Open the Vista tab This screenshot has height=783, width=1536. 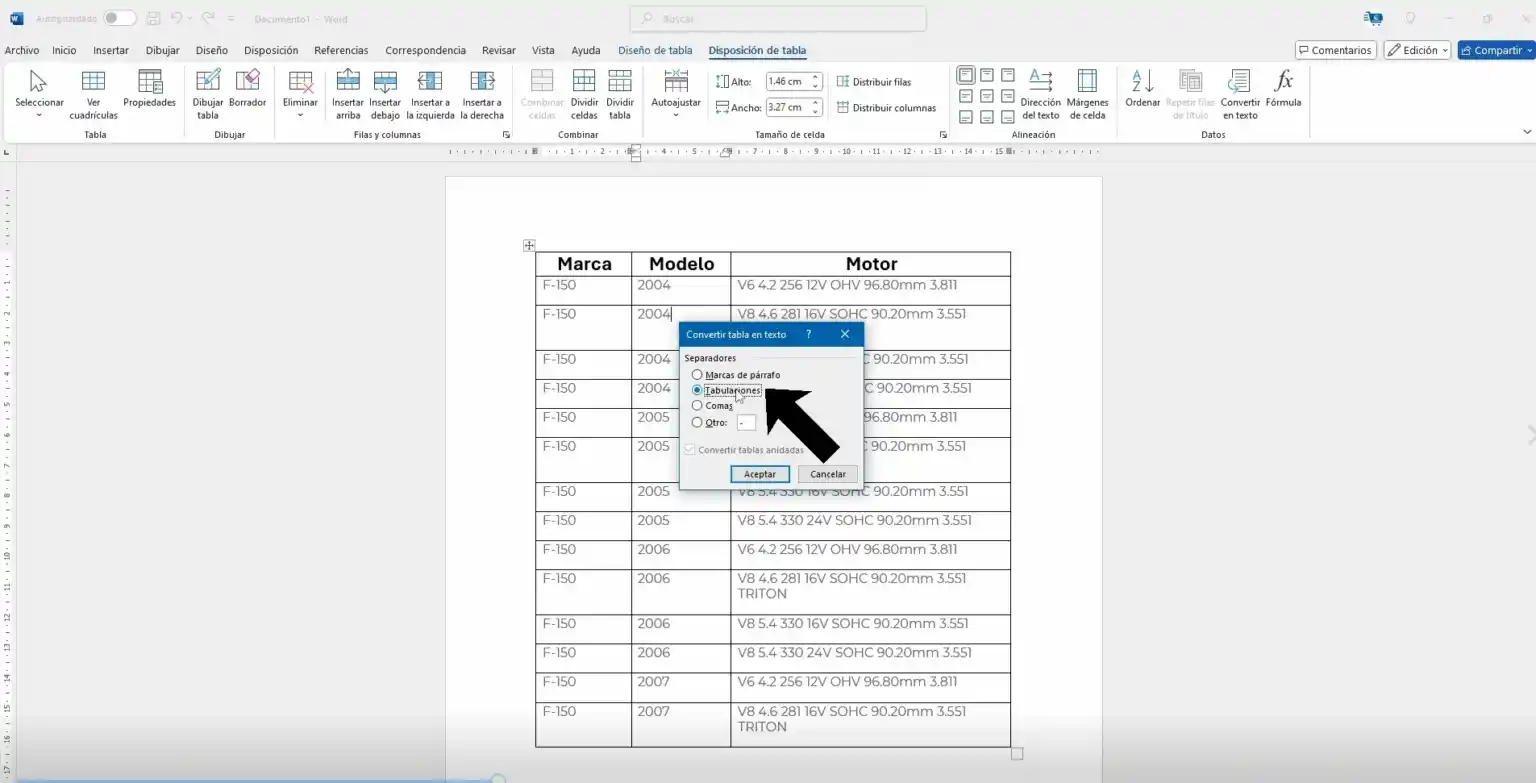pyautogui.click(x=543, y=50)
